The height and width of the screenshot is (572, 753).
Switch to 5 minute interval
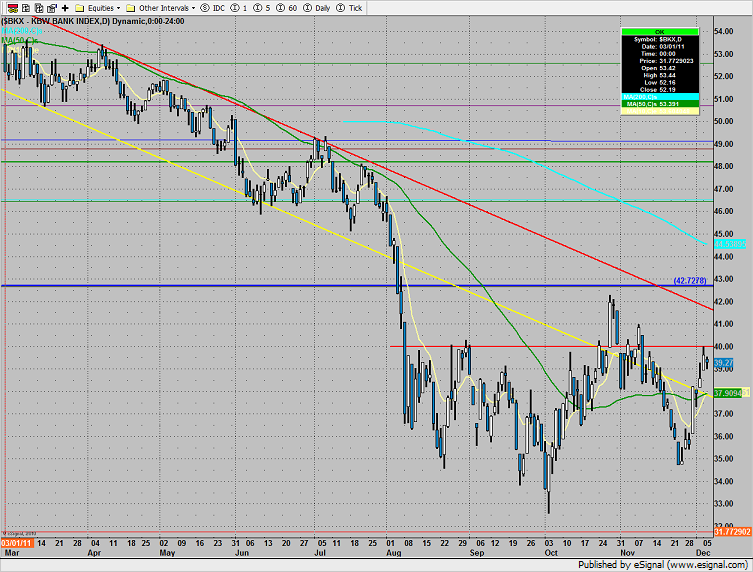coord(261,6)
